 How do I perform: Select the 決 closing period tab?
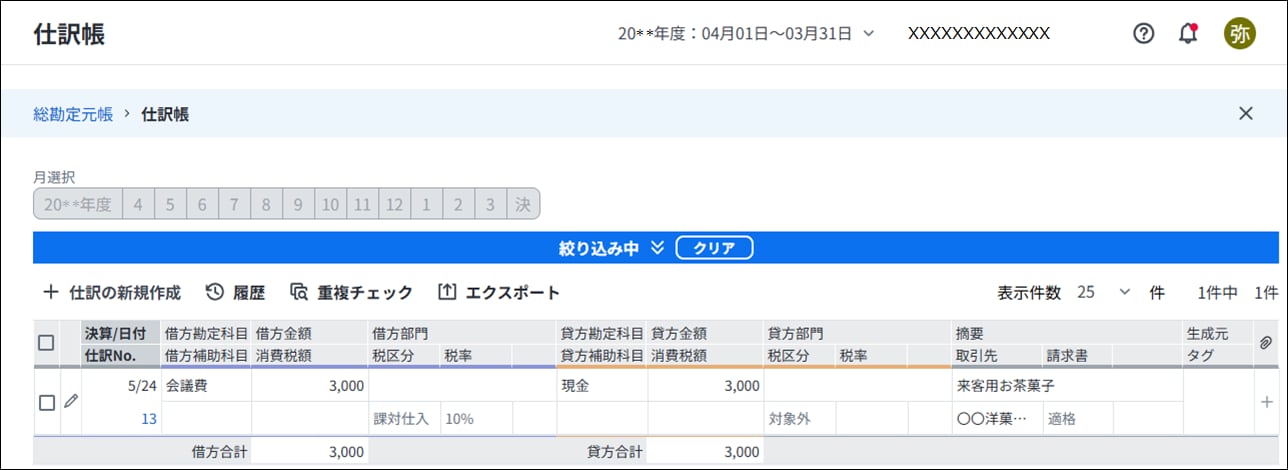tap(522, 204)
